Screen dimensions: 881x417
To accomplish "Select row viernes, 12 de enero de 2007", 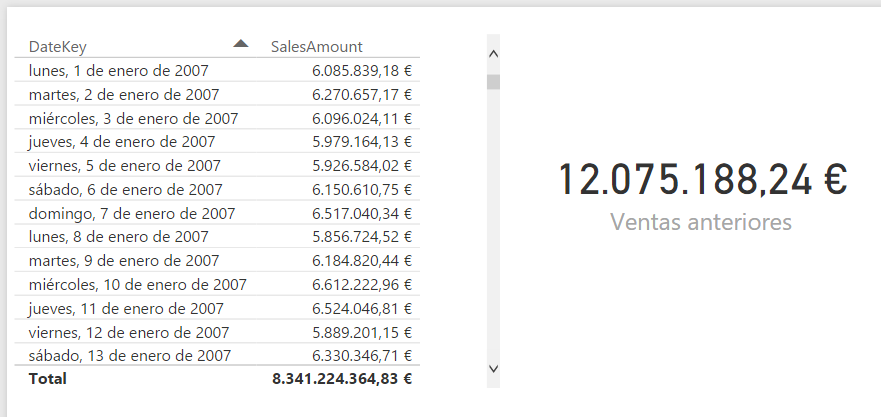I will coord(217,332).
